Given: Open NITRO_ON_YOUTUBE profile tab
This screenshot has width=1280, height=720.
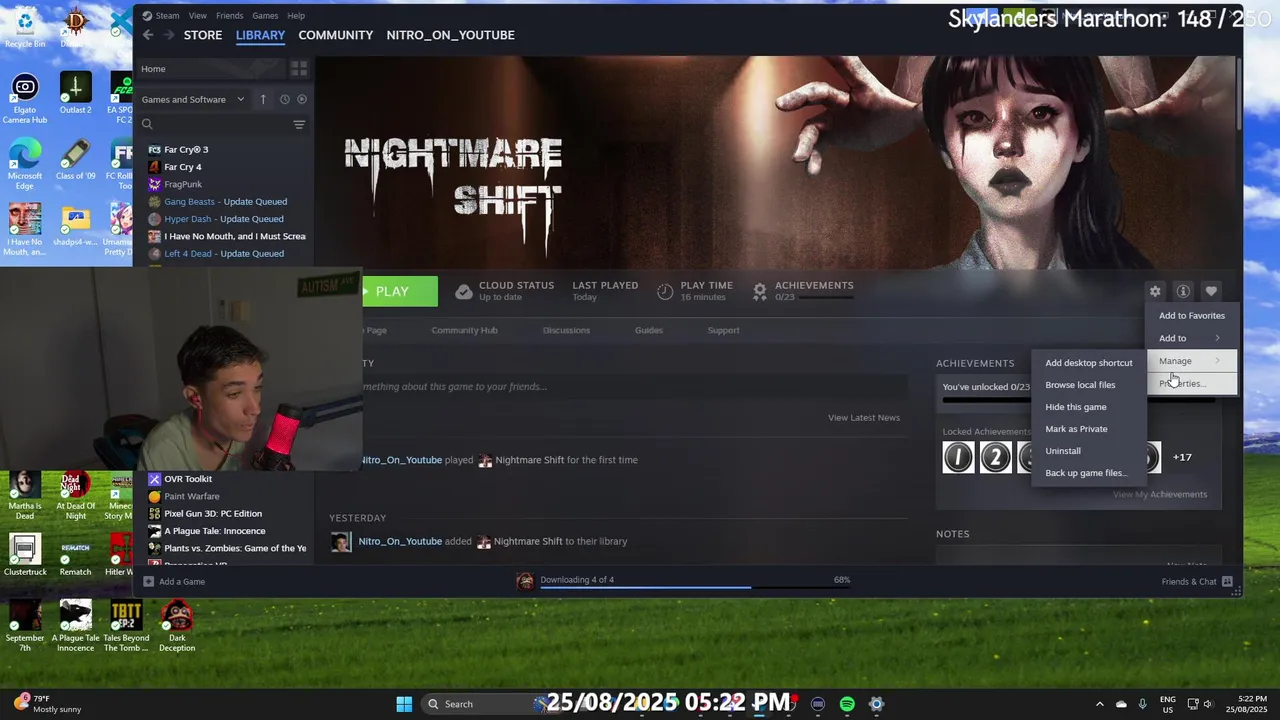Looking at the screenshot, I should [450, 35].
